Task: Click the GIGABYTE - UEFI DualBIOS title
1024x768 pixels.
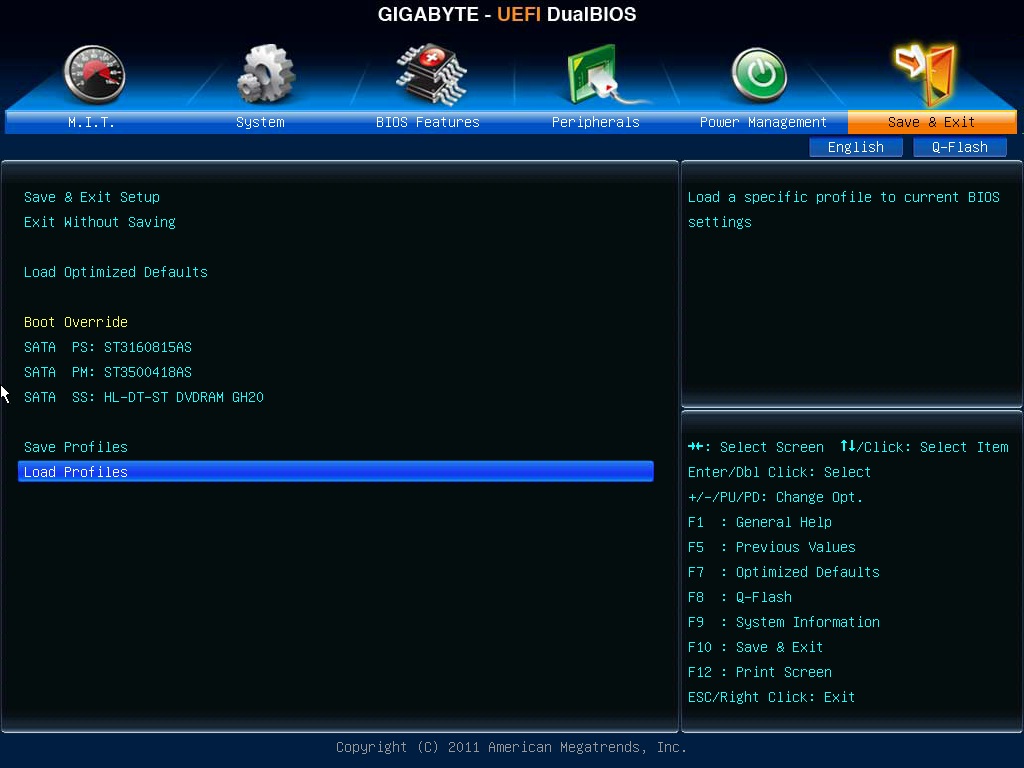Action: click(507, 14)
